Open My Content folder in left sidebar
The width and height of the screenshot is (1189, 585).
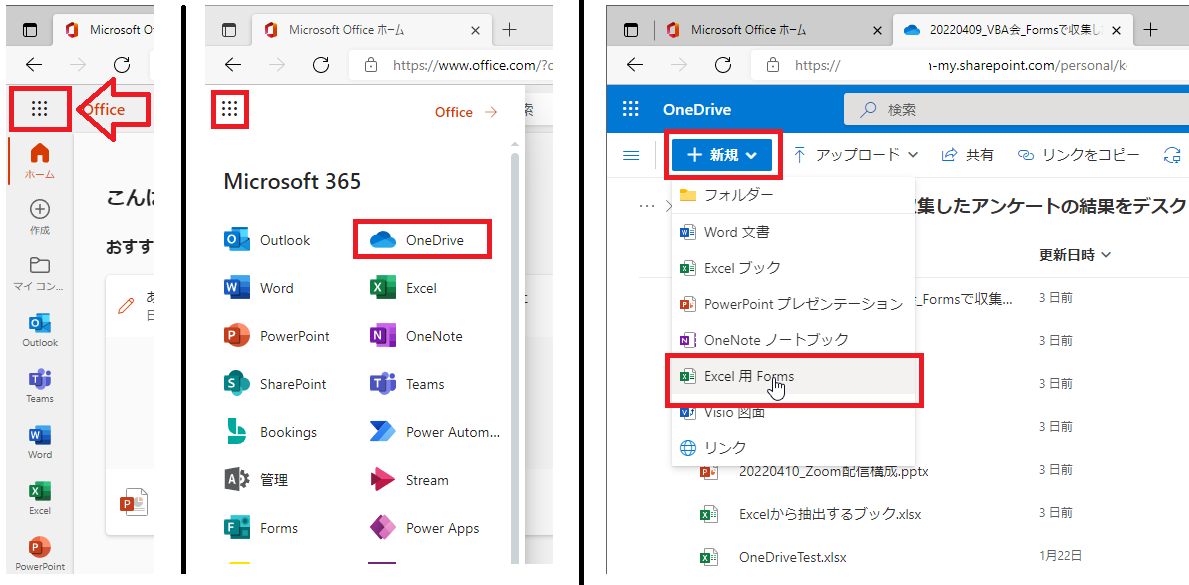39,274
